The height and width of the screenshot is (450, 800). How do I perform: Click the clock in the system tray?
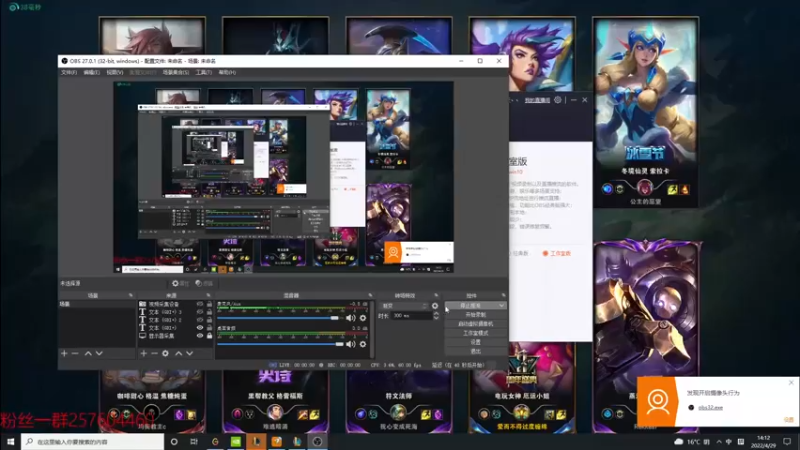click(x=763, y=441)
